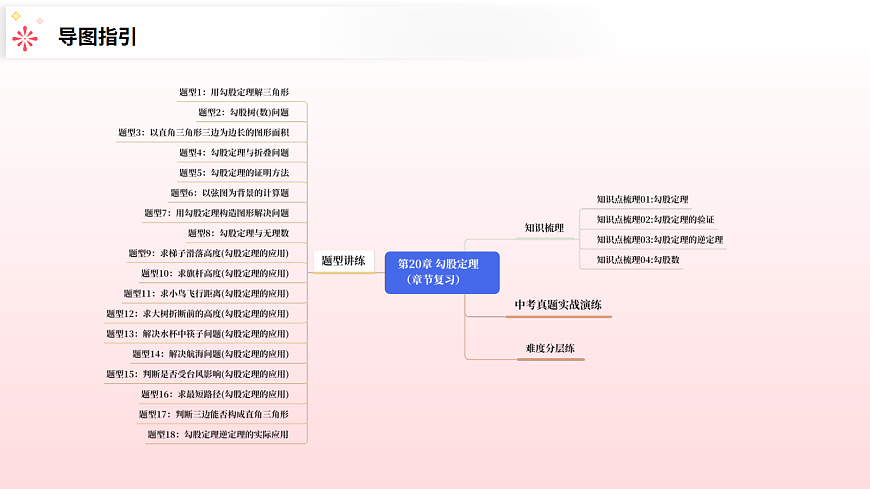Screen dimensions: 870x489
Task: Select the 题型讲练 branch node
Action: [343, 261]
